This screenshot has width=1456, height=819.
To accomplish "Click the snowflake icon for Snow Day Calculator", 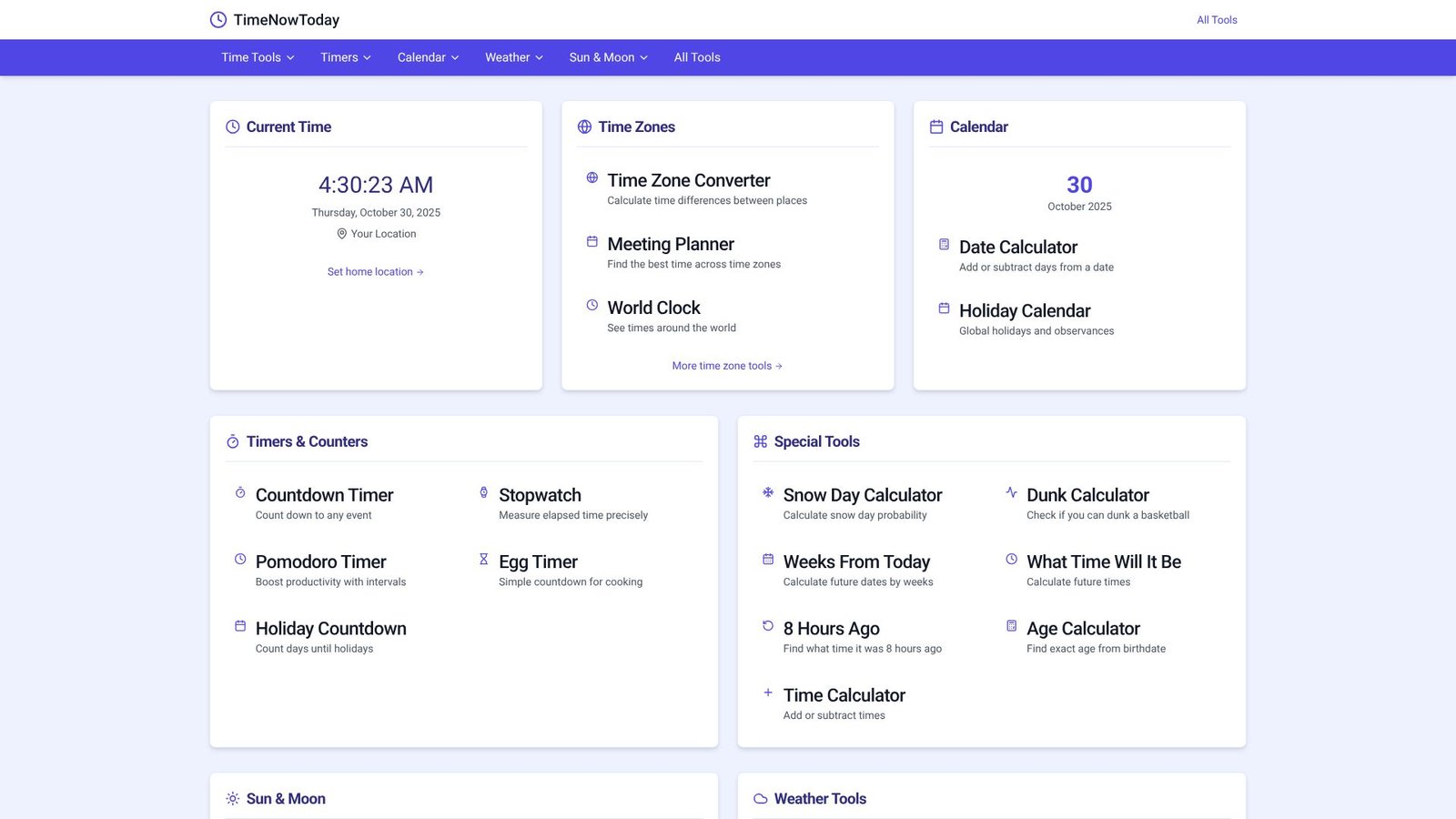I will [x=768, y=492].
